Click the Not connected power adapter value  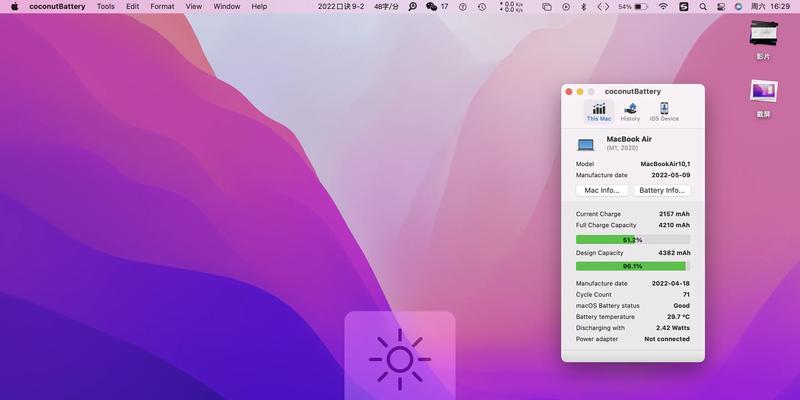point(667,339)
